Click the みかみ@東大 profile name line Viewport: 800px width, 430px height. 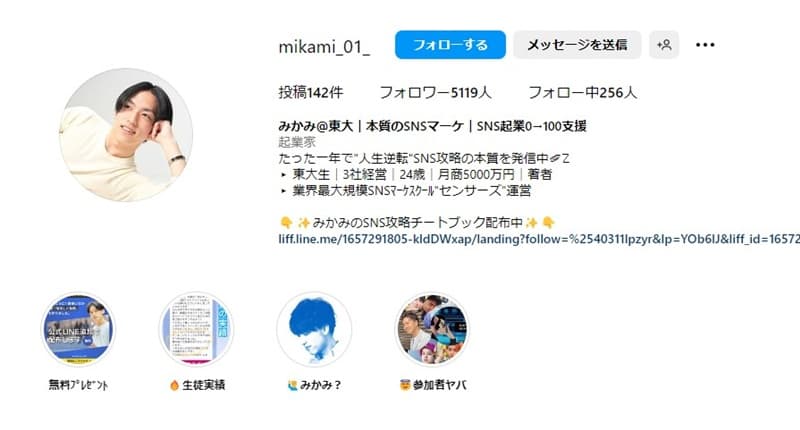[432, 126]
